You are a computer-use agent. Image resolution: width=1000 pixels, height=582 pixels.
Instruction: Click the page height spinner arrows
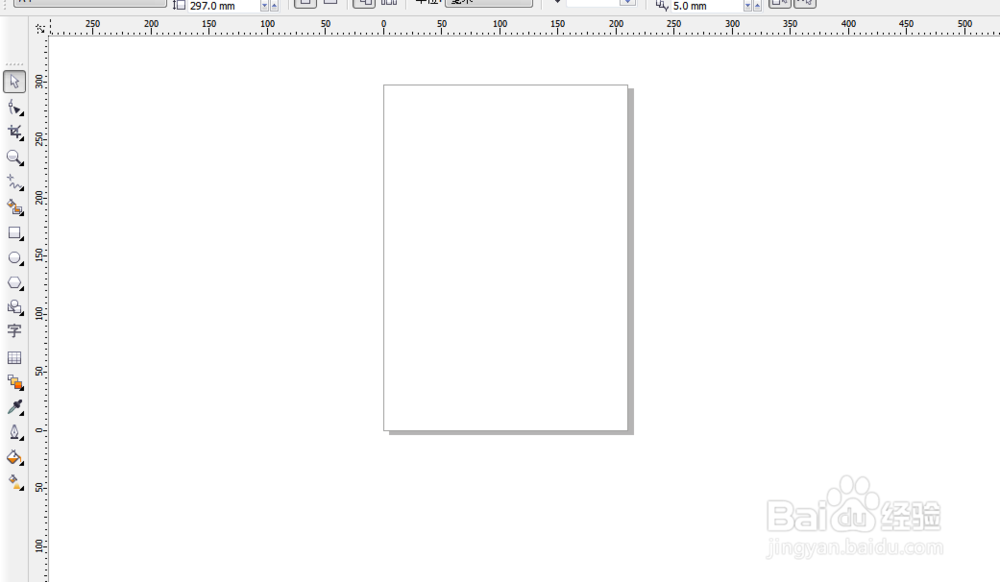[269, 6]
